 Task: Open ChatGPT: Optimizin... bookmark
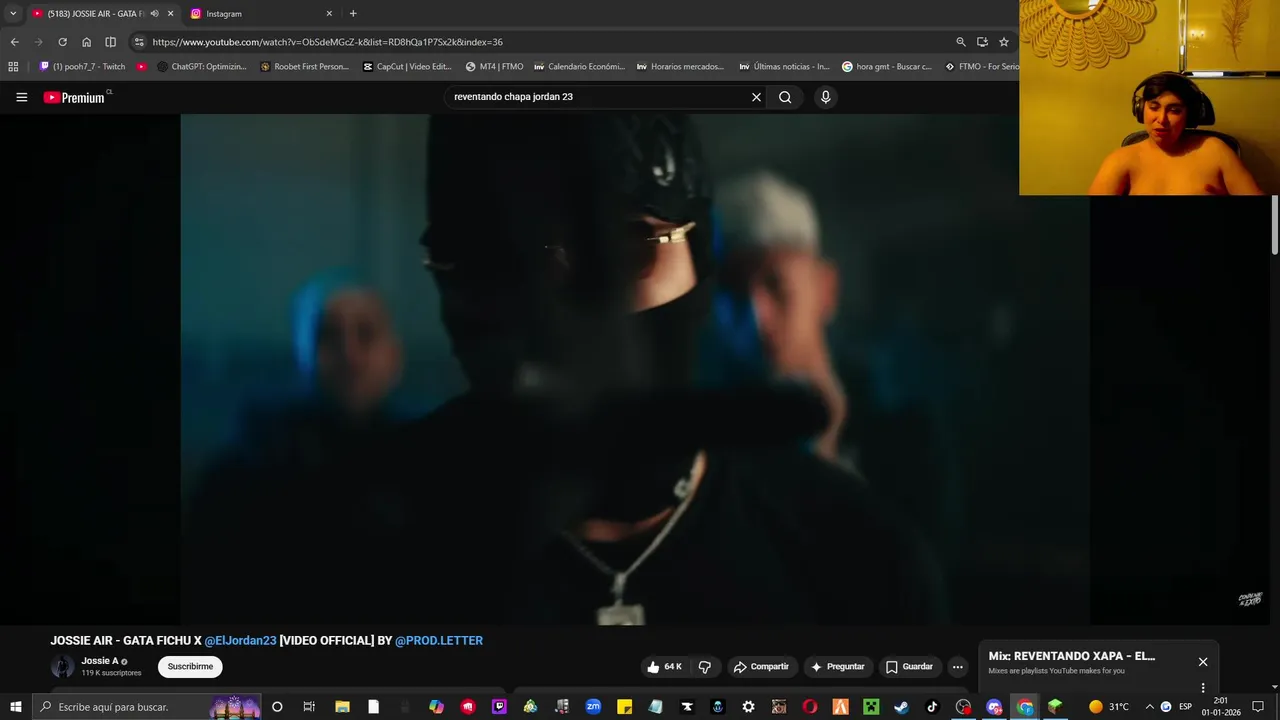(x=201, y=67)
